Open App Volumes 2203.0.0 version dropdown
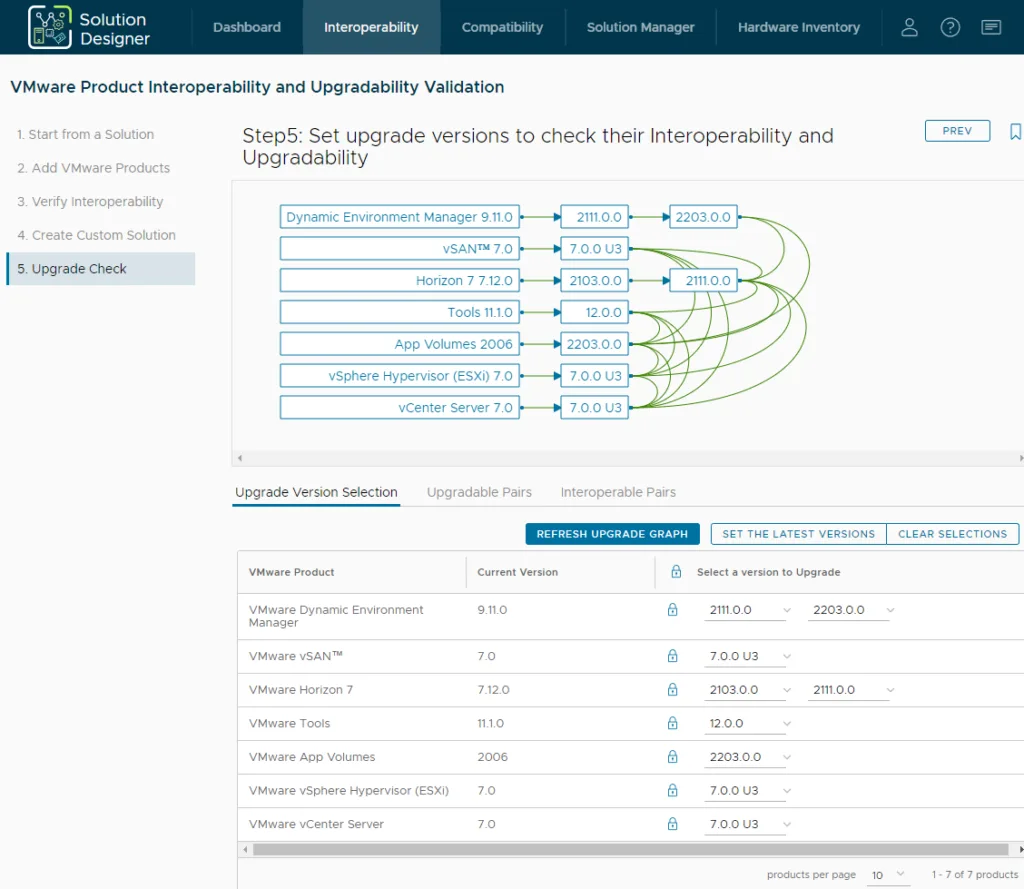This screenshot has width=1024, height=889. [x=748, y=757]
